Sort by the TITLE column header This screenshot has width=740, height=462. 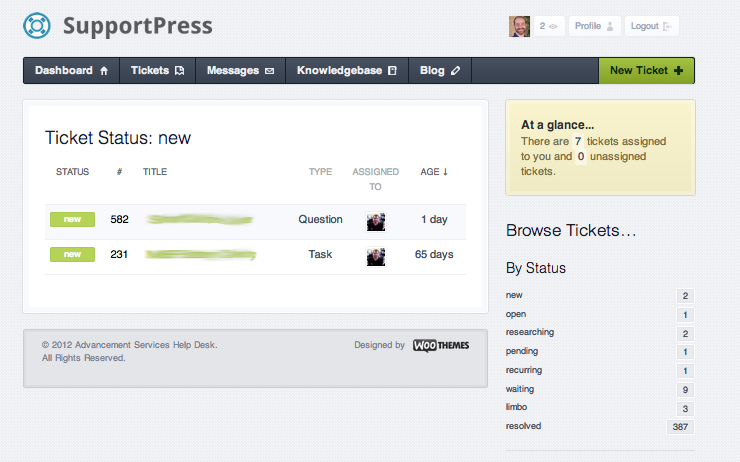(155, 172)
